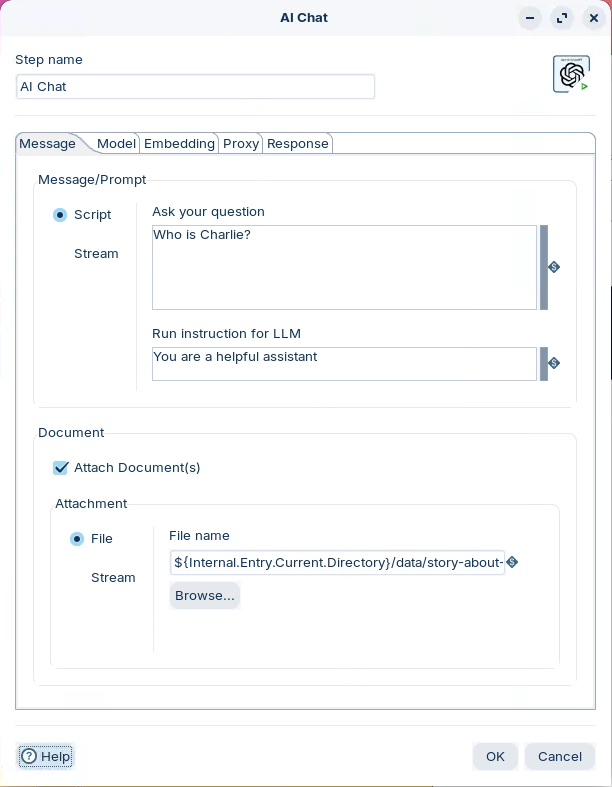
Task: Show the Response tab
Action: click(x=297, y=144)
